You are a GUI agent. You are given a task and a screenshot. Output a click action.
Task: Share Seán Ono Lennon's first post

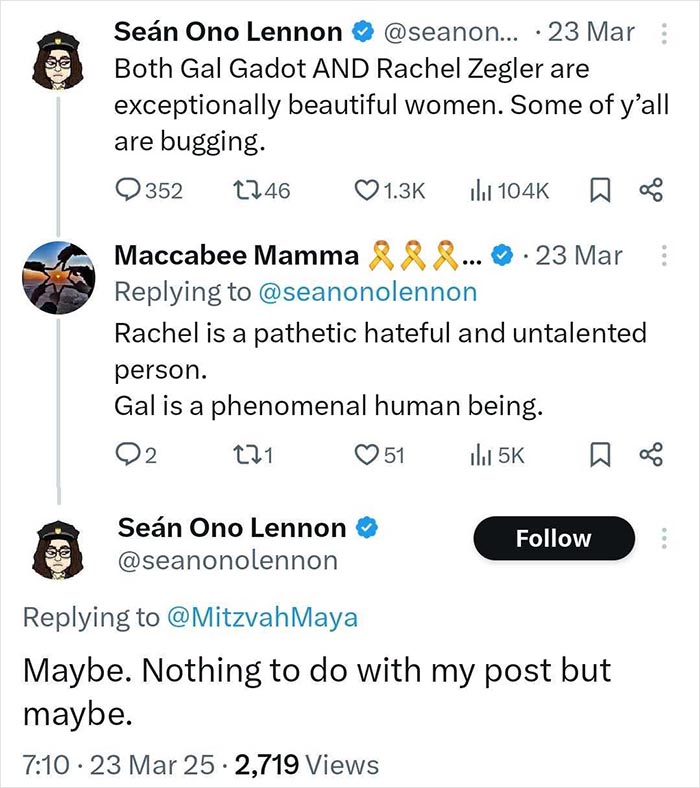tap(651, 190)
